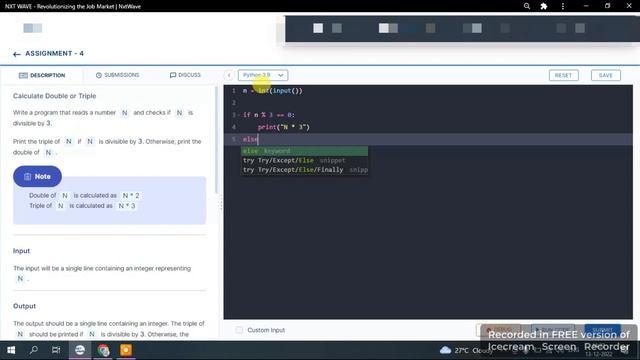Viewport: 640px width, 360px height.
Task: Collapse the description panel with the chevron
Action: (229, 75)
